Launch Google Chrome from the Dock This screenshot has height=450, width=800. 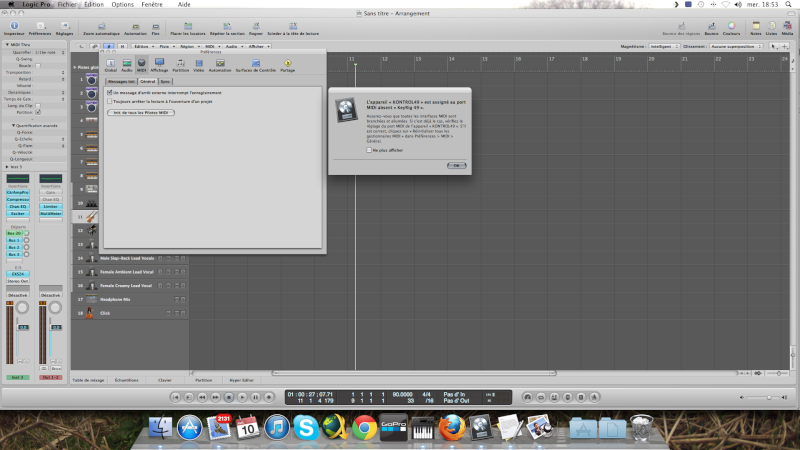363,428
